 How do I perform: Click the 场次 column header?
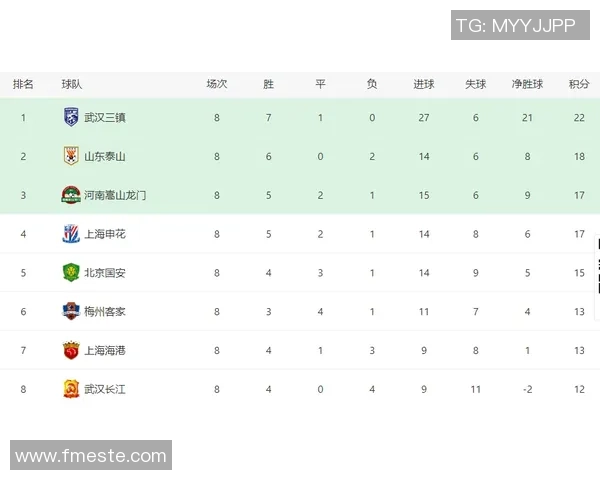click(x=217, y=84)
